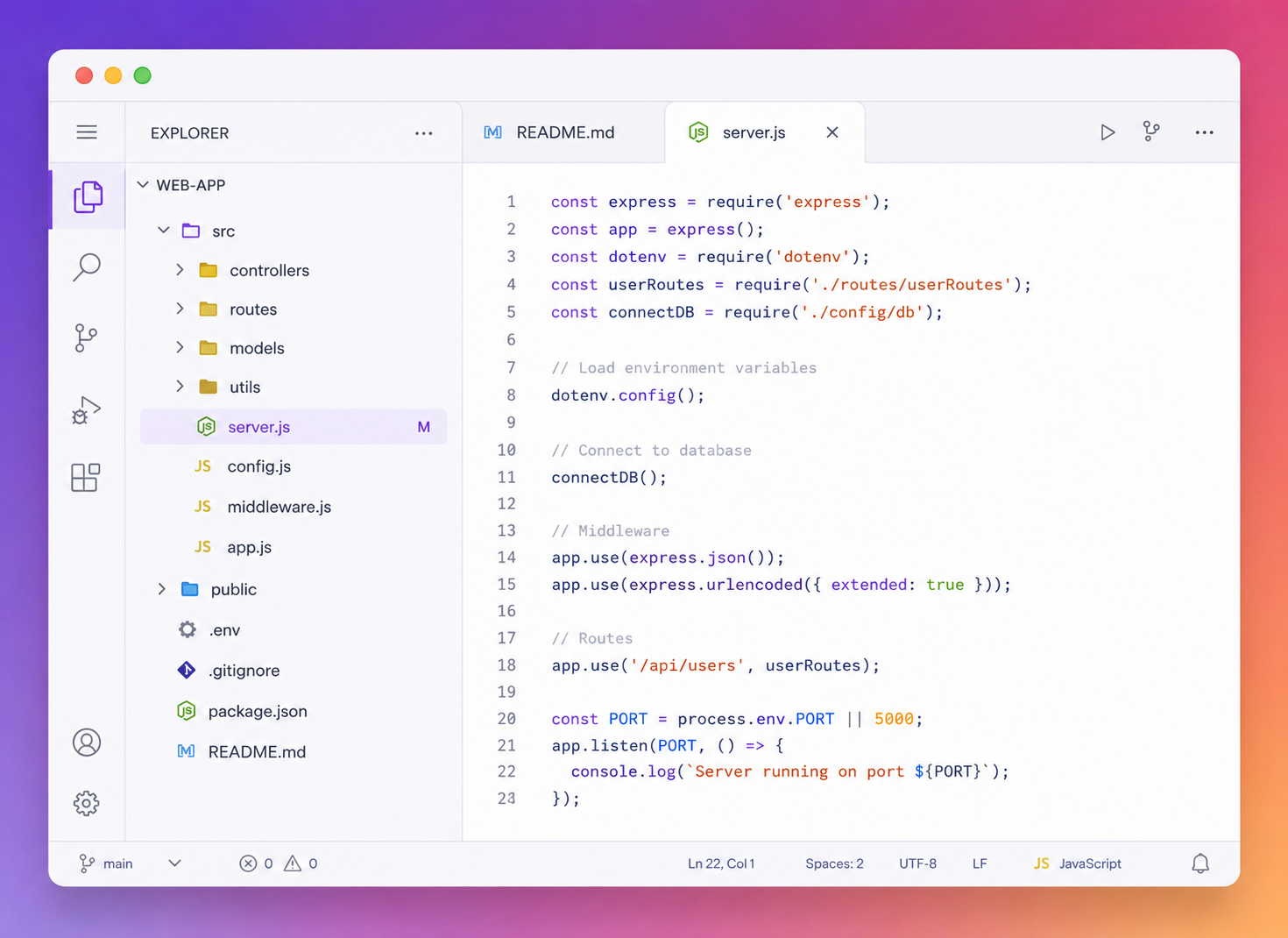1288x938 pixels.
Task: Open the branch dropdown arrow next to main
Action: pyautogui.click(x=174, y=863)
